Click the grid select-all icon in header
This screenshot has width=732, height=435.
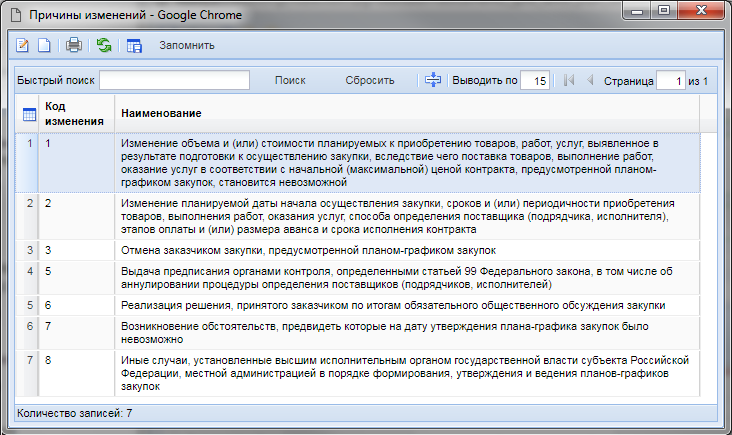(29, 114)
